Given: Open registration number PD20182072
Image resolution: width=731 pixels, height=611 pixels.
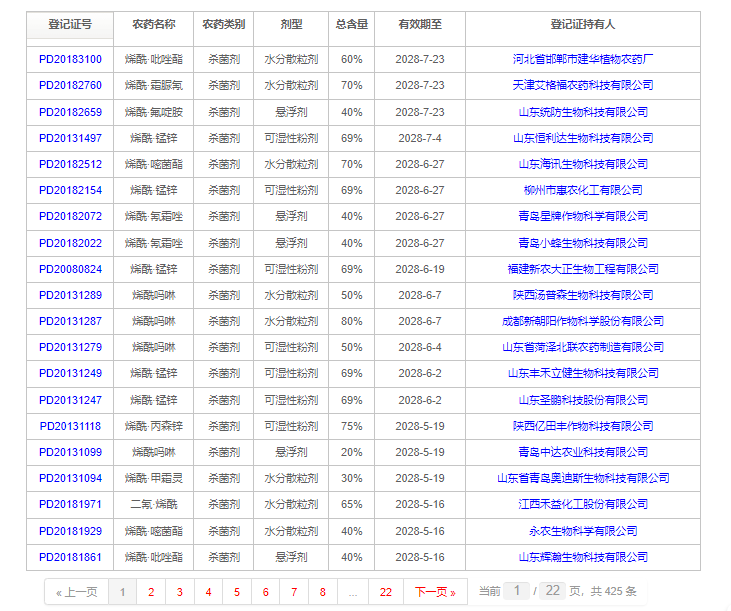Looking at the screenshot, I should point(70,217).
